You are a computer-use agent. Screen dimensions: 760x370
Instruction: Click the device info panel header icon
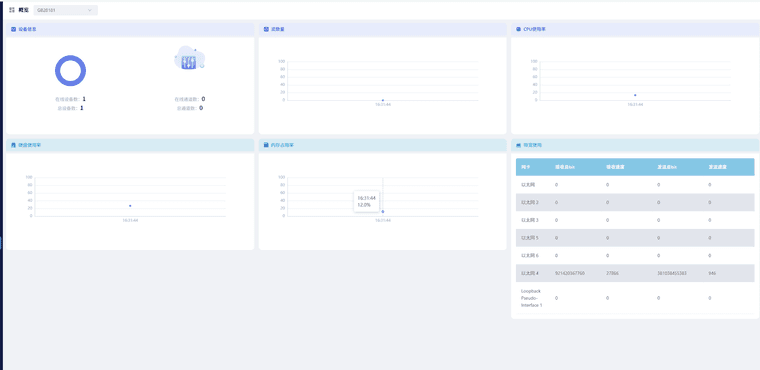14,29
